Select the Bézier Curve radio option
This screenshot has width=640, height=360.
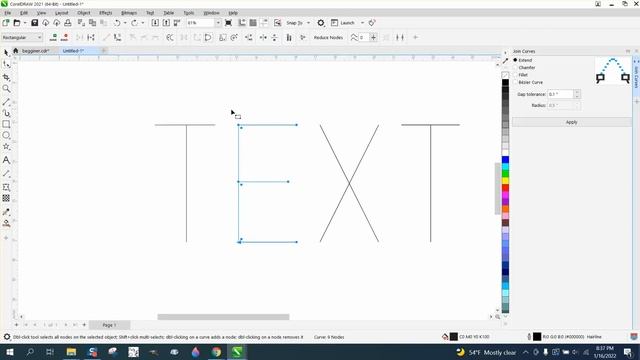coord(515,82)
